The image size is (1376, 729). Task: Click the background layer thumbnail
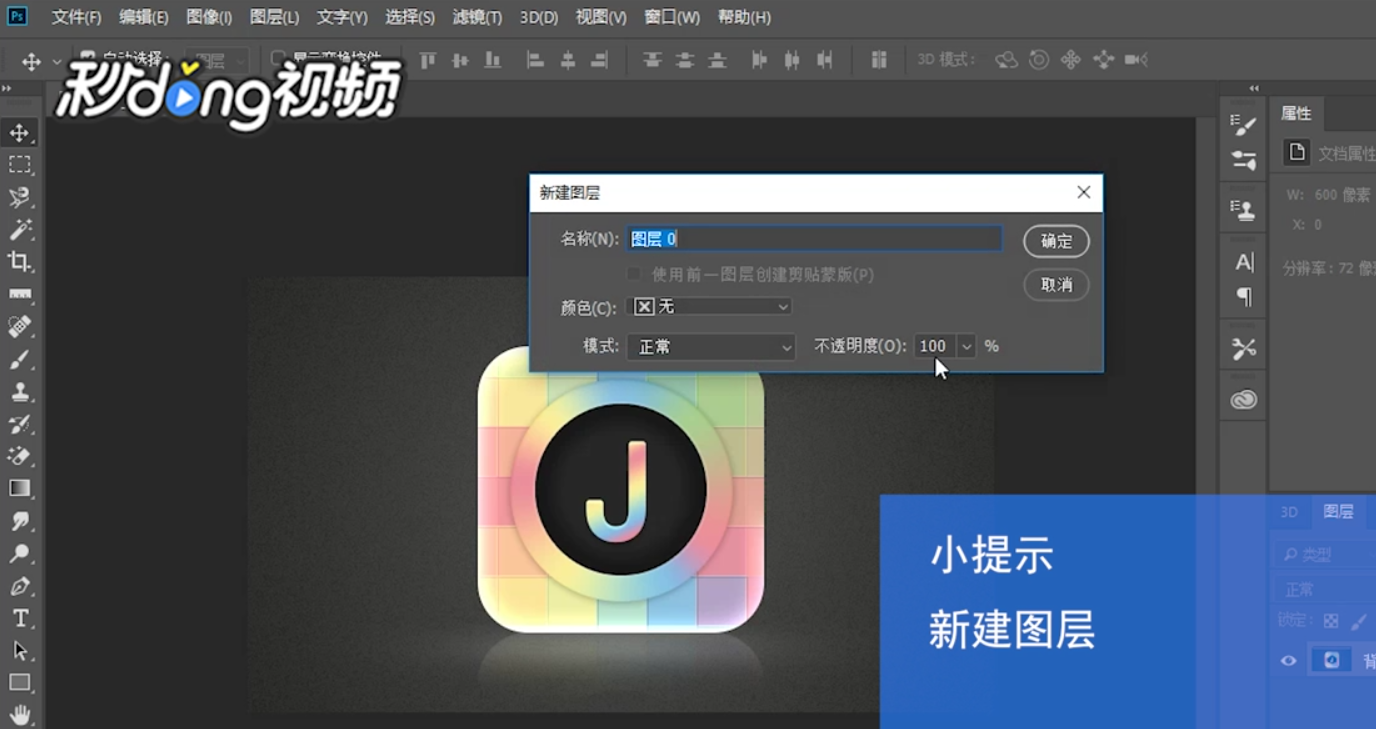pos(1332,660)
